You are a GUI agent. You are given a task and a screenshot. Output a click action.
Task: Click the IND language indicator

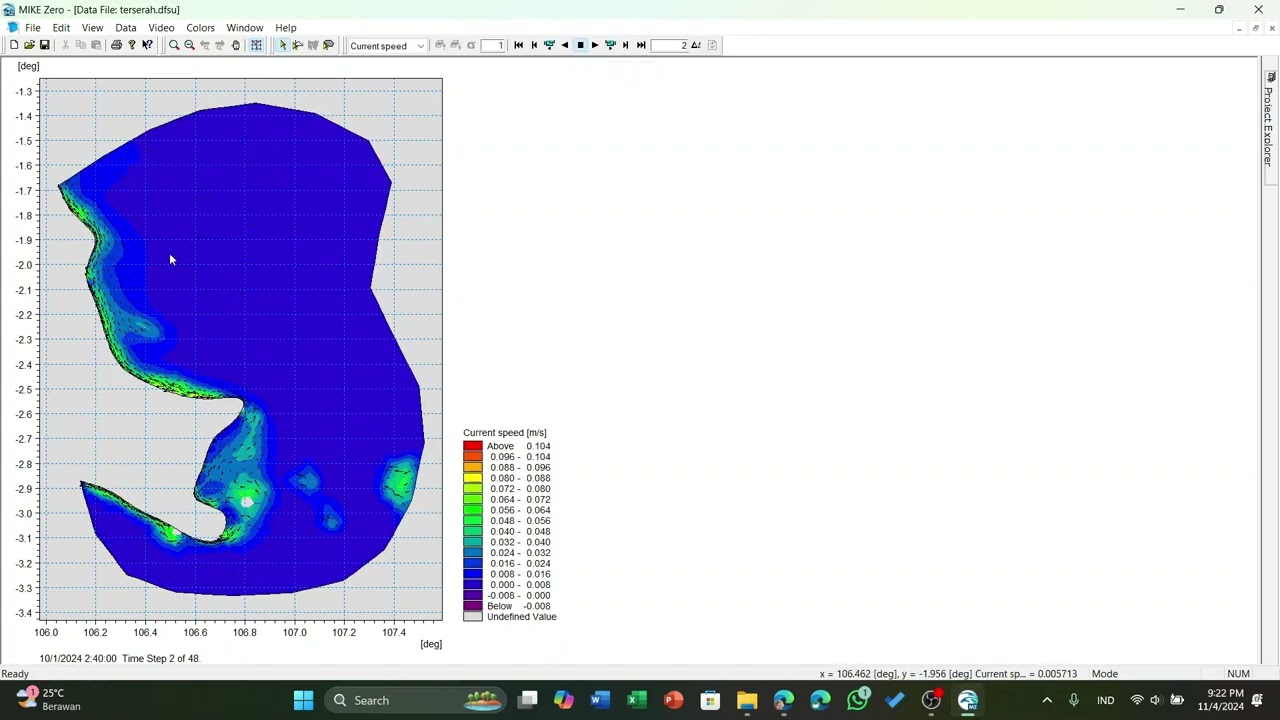point(1105,700)
